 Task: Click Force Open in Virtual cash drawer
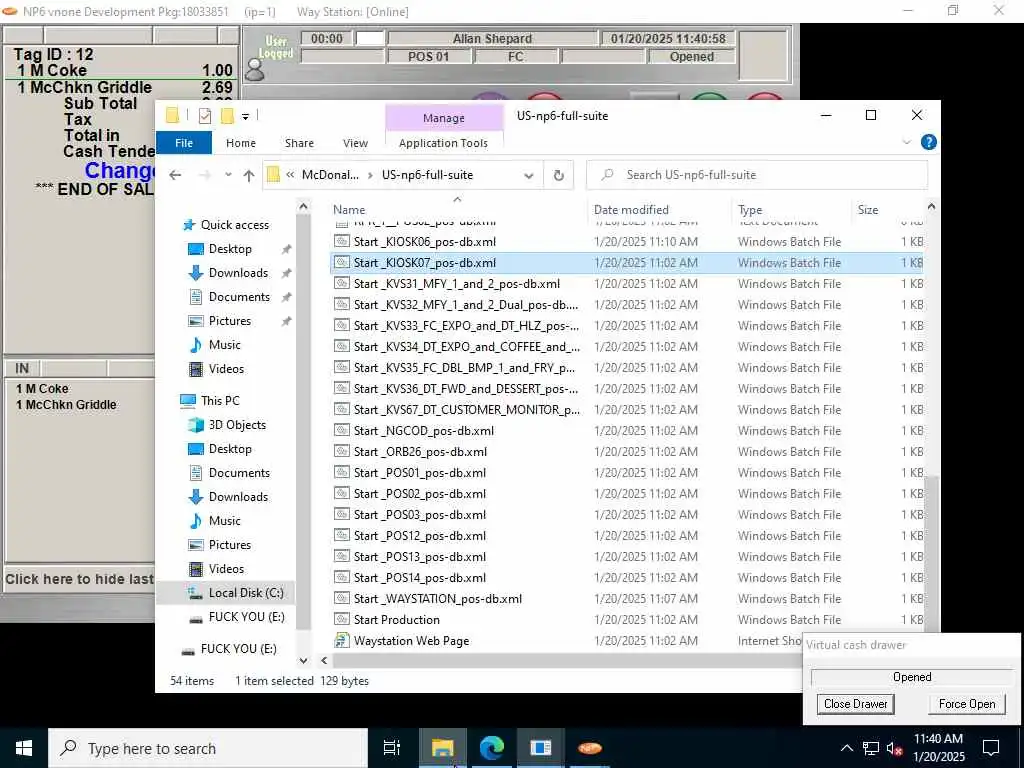tap(967, 704)
